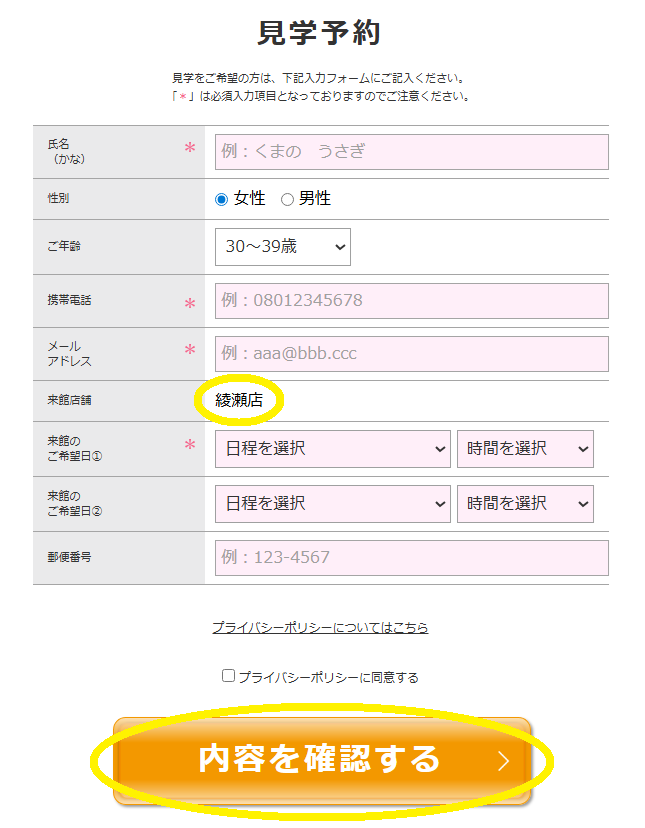This screenshot has width=645, height=828.
Task: Click the 綾瀬店 store name text
Action: [239, 401]
